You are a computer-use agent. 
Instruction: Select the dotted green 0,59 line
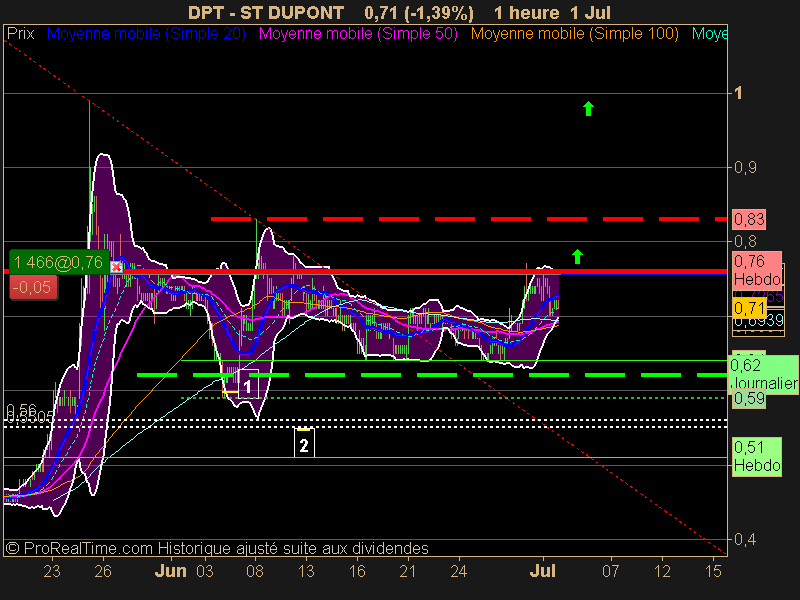454,397
